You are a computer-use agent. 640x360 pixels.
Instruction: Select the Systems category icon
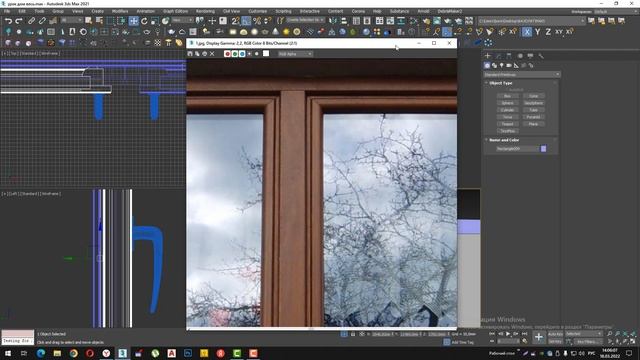point(531,65)
